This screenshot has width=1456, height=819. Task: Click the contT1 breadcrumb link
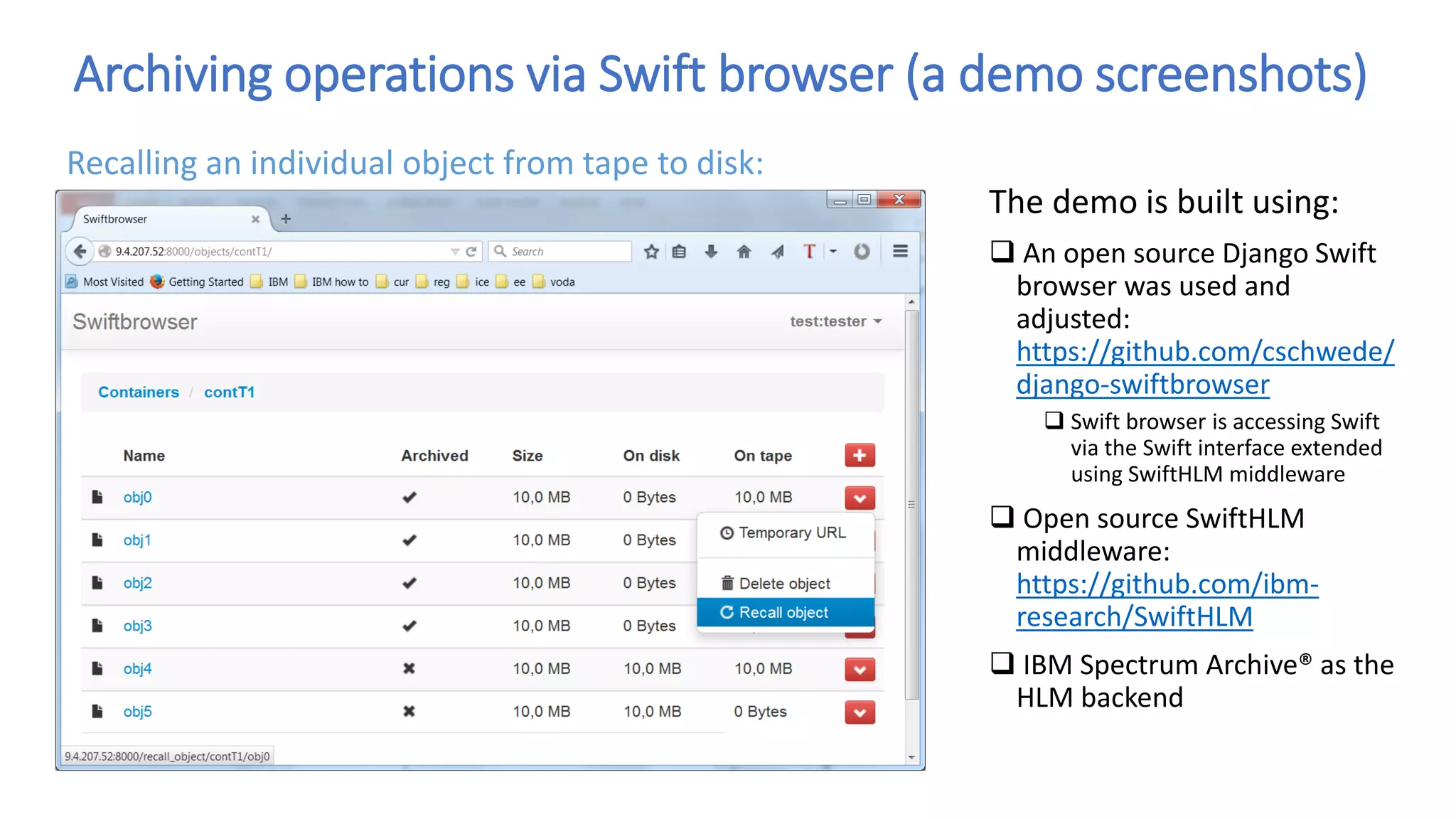229,392
